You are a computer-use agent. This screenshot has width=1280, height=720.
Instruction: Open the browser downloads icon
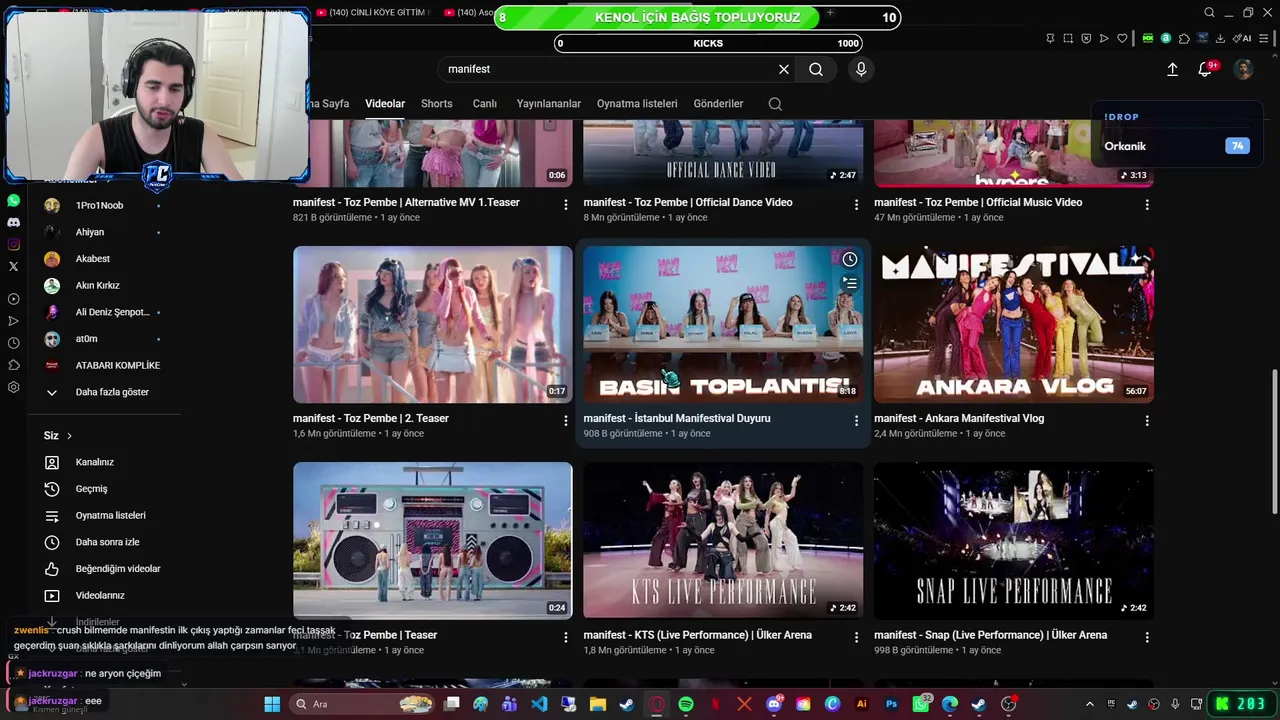click(x=1220, y=38)
